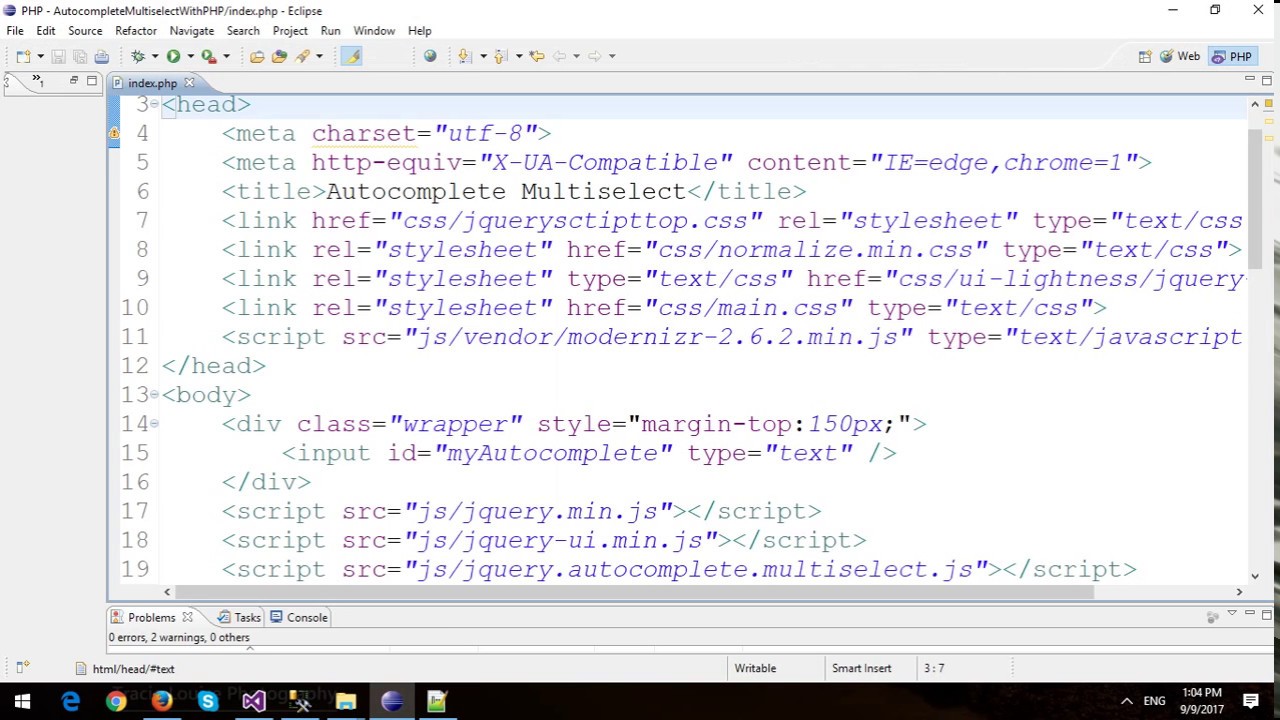
Task: Click the Open Perspective icon
Action: 1145,57
